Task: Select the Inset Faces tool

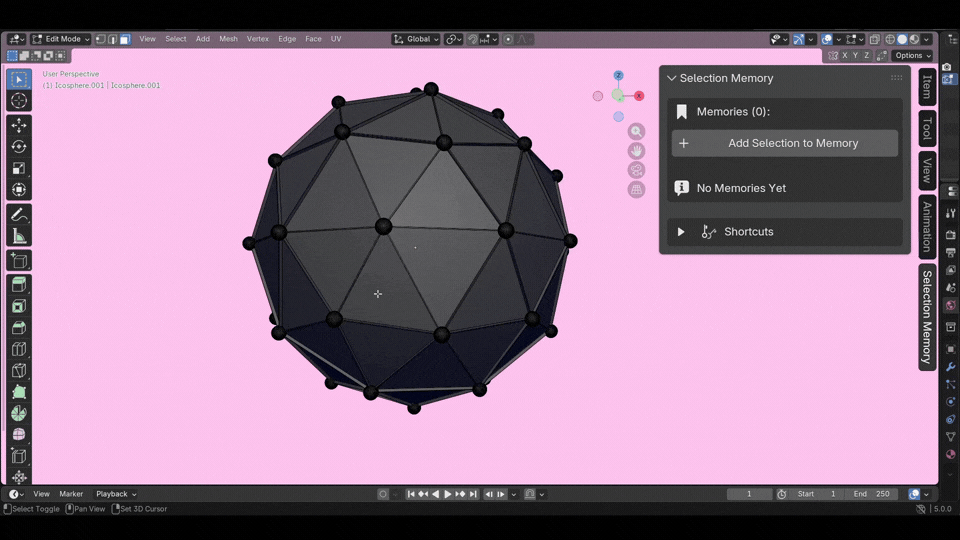Action: point(19,306)
